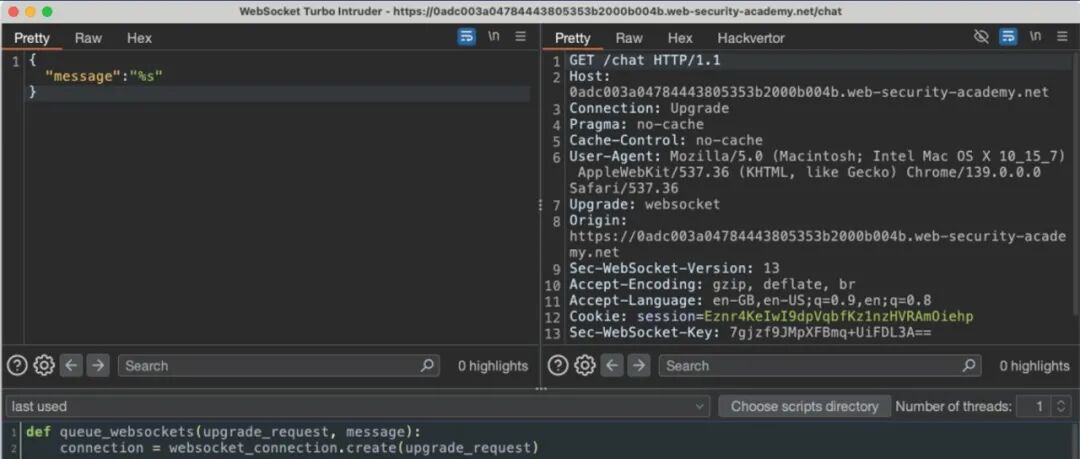Open help icon under request editor
The width and height of the screenshot is (1080, 459).
558,365
